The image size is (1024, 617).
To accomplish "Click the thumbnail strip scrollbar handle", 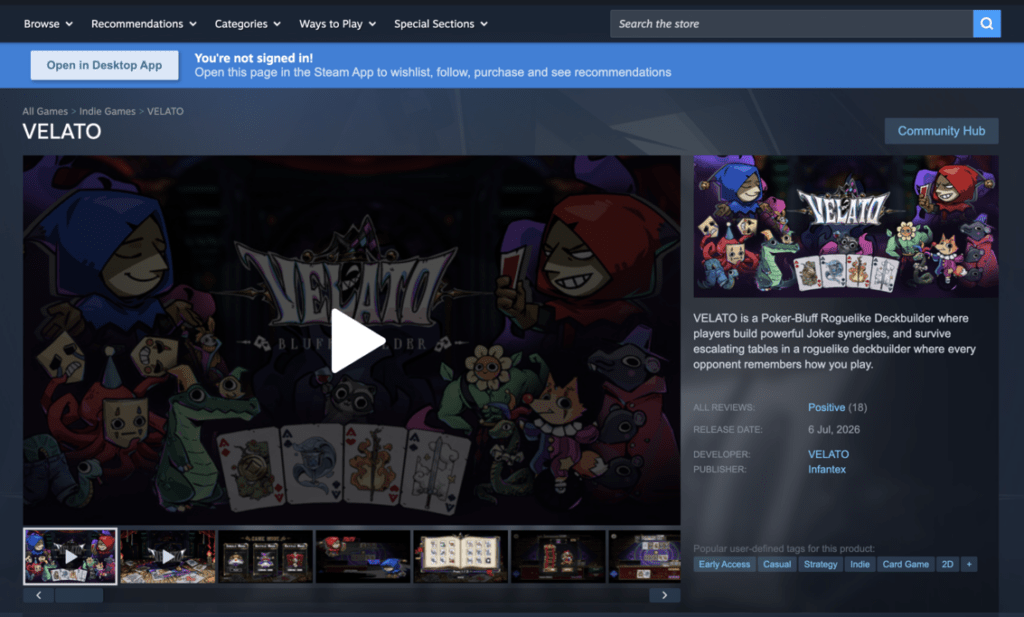I will click(79, 595).
